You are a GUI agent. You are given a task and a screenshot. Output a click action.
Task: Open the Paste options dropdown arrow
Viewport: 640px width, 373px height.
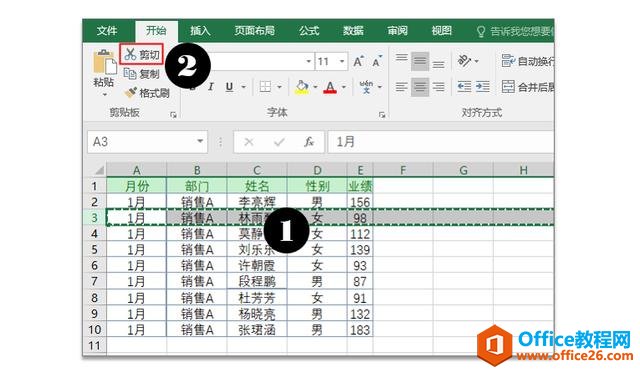(x=104, y=94)
